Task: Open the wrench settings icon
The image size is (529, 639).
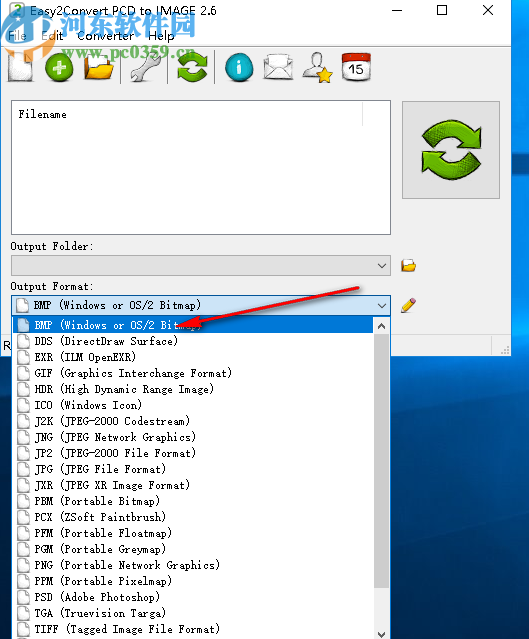Action: [145, 68]
